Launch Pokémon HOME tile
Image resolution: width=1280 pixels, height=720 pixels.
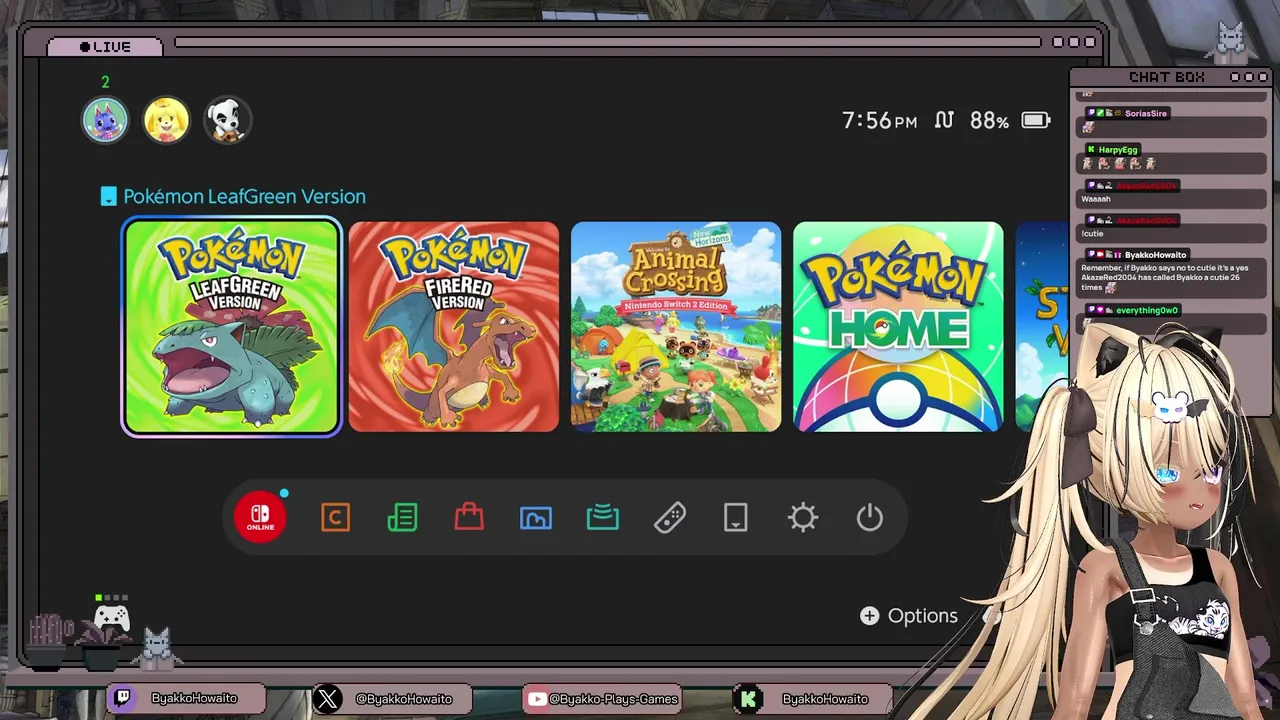[898, 327]
